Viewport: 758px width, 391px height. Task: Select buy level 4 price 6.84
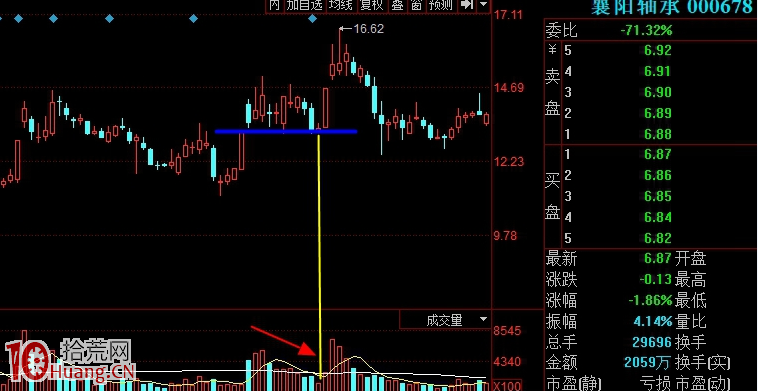[x=658, y=217]
